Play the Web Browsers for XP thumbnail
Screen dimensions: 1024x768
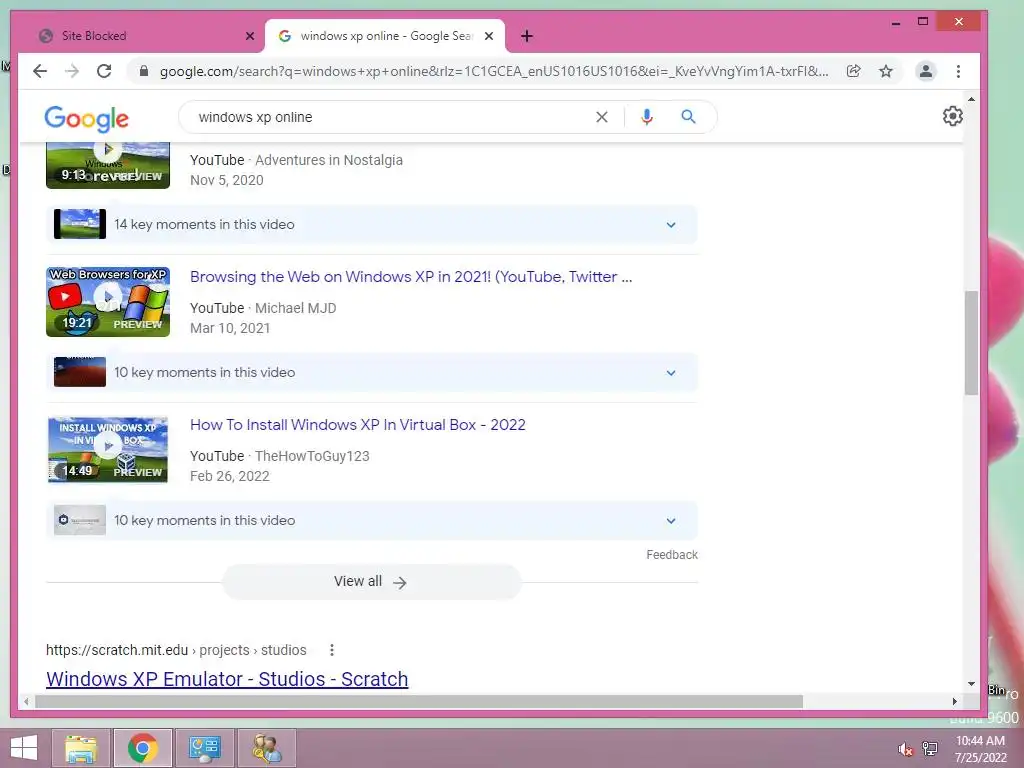coord(108,302)
